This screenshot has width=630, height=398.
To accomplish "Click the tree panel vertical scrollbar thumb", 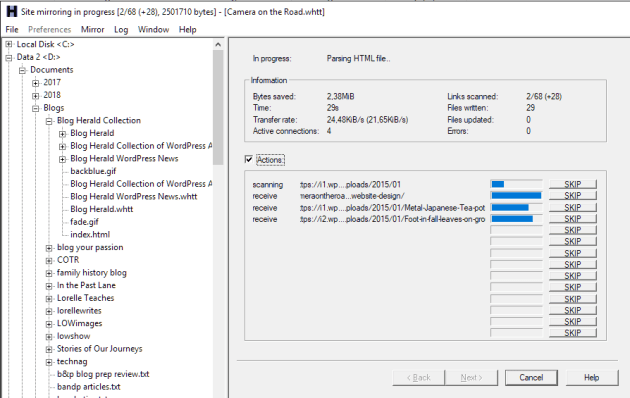I will click(218, 107).
